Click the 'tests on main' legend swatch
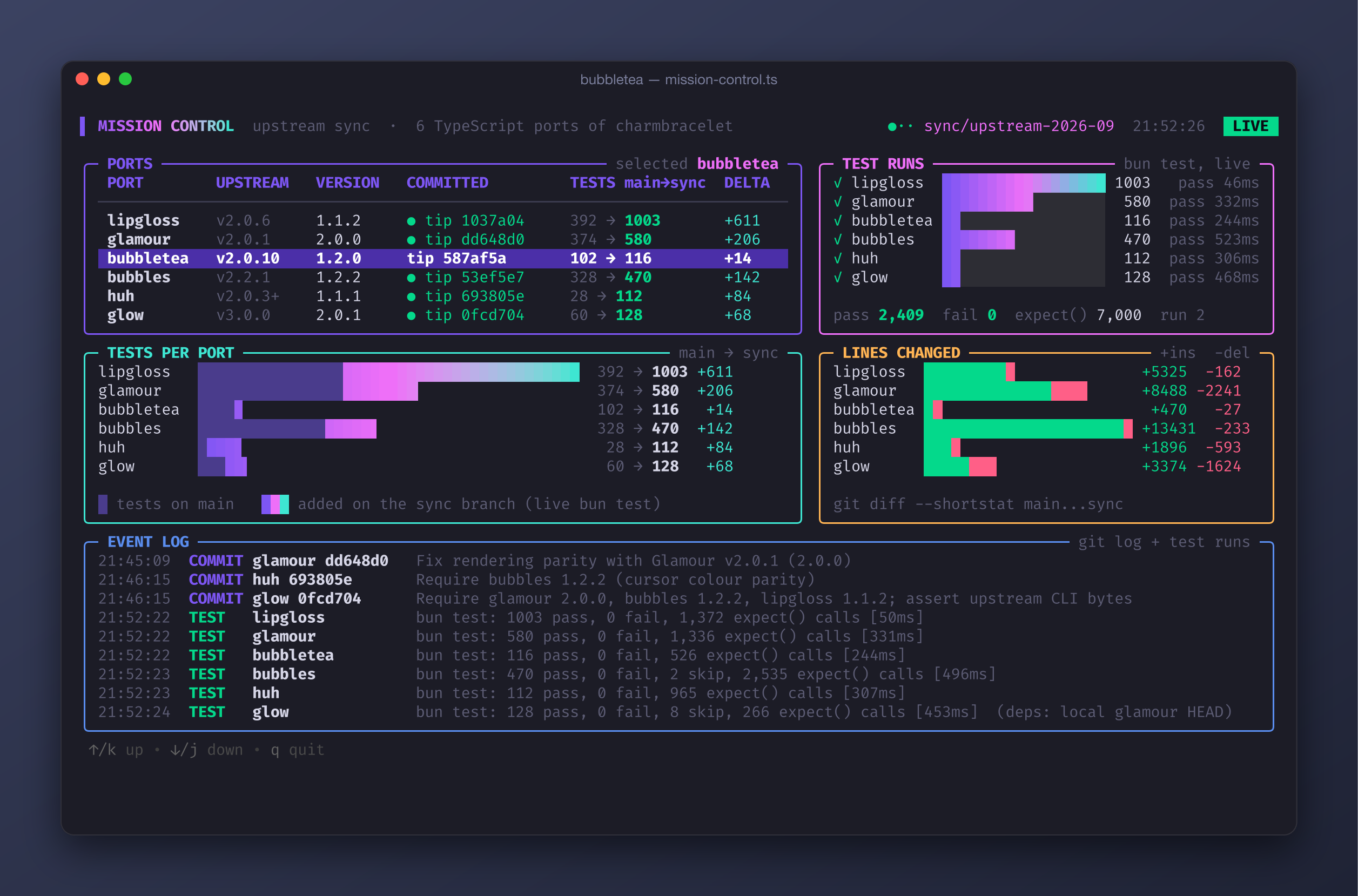This screenshot has height=896, width=1358. tap(103, 504)
